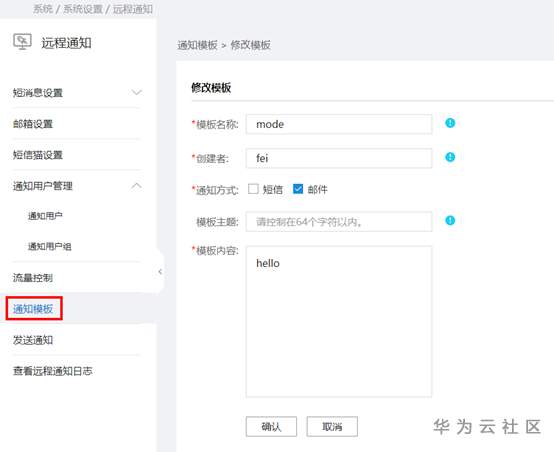Click the 取消 button
Screen dimensions: 554x452
(x=332, y=427)
